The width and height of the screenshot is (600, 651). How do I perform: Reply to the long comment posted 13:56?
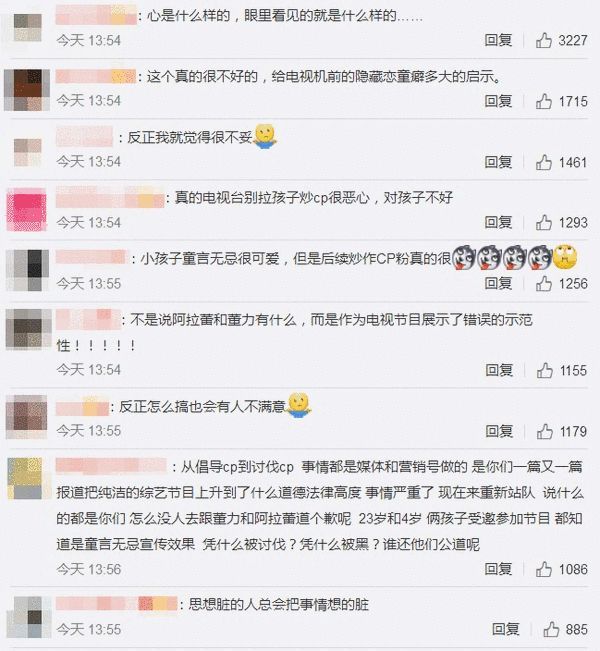pyautogui.click(x=498, y=569)
